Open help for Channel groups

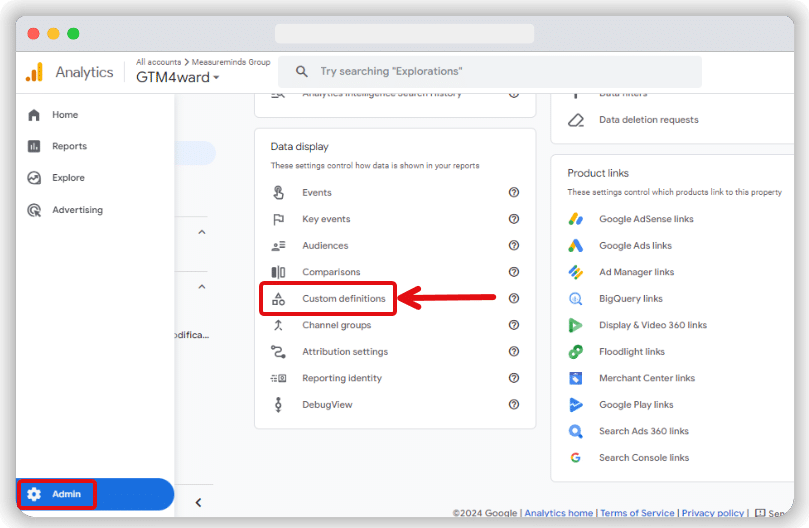click(x=514, y=325)
